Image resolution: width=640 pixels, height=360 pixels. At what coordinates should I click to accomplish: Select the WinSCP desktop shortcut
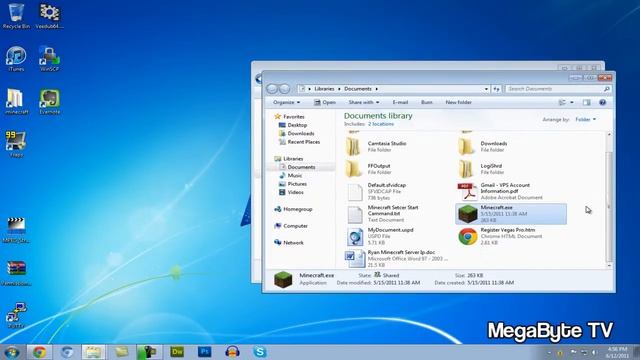coord(49,59)
